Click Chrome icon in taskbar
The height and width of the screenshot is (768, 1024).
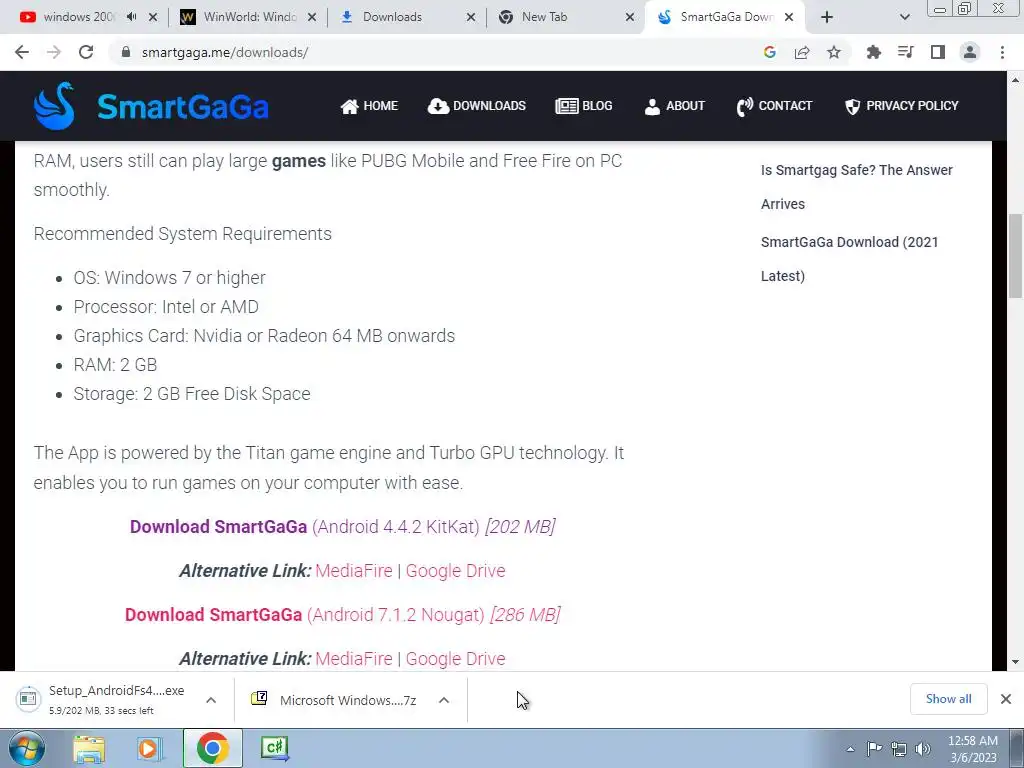click(212, 748)
